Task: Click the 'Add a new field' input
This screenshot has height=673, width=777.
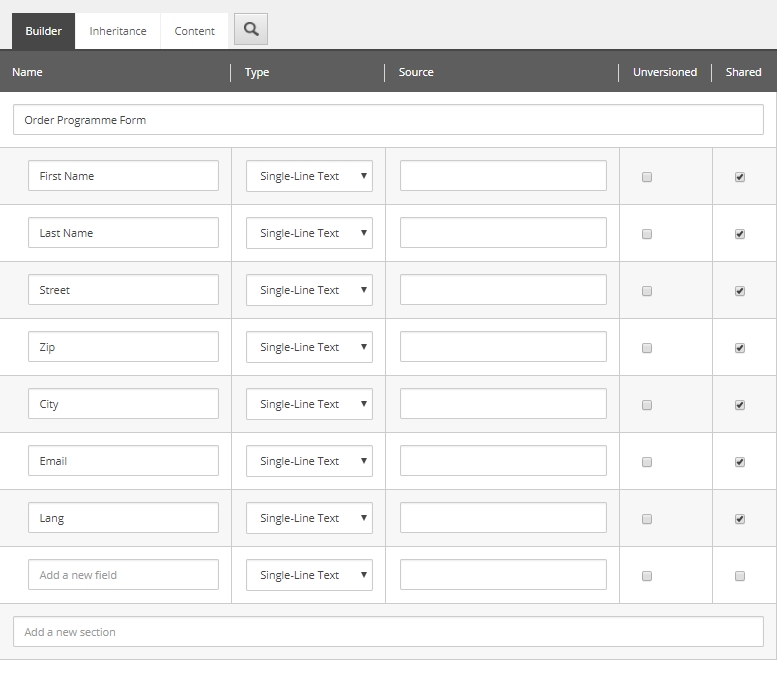Action: (x=123, y=575)
